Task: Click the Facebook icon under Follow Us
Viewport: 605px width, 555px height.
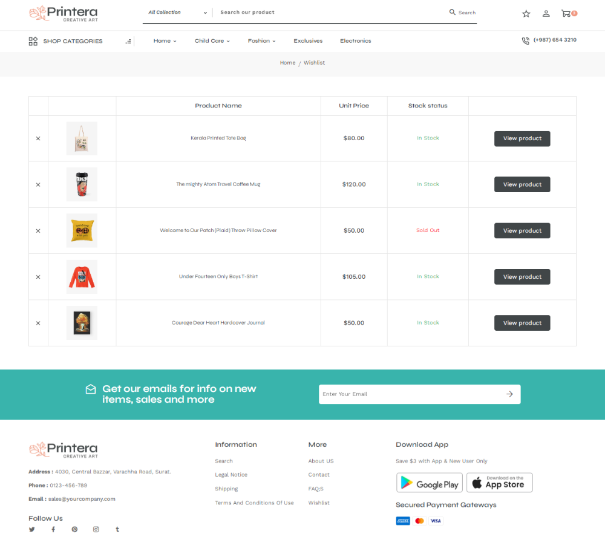Action: tap(53, 529)
